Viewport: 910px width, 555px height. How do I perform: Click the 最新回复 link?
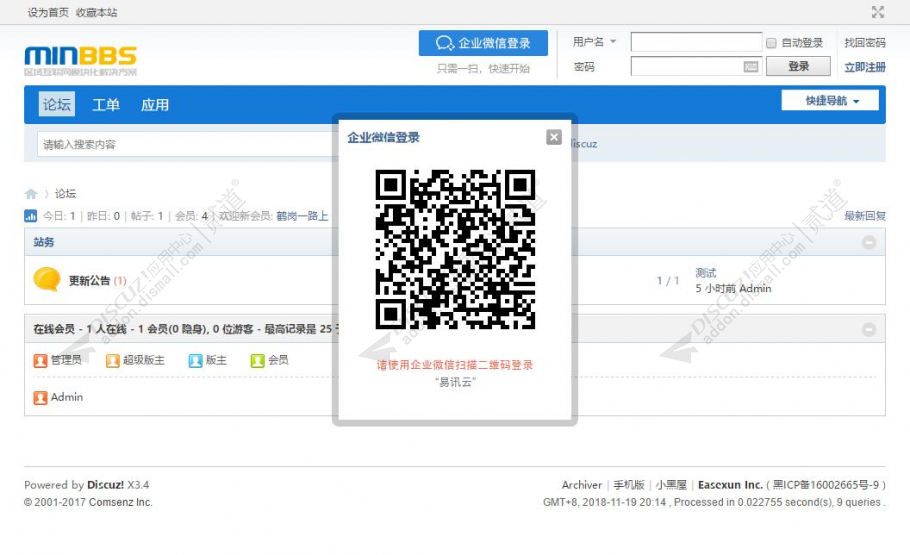865,216
